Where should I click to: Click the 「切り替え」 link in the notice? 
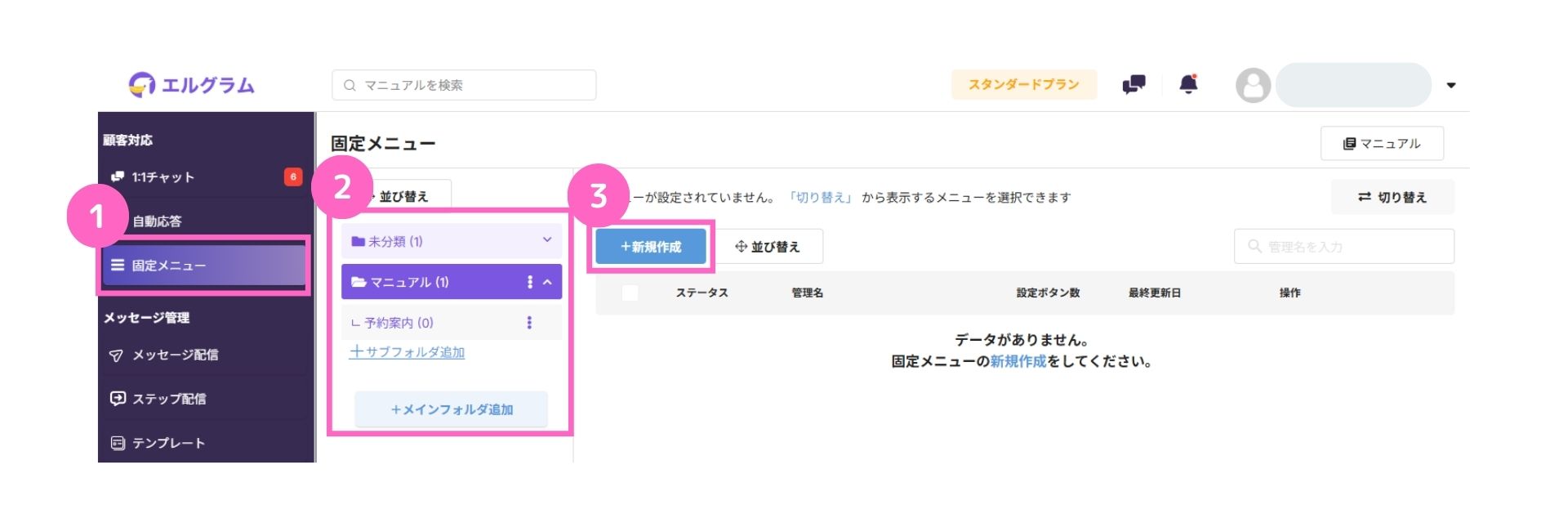coord(820,197)
